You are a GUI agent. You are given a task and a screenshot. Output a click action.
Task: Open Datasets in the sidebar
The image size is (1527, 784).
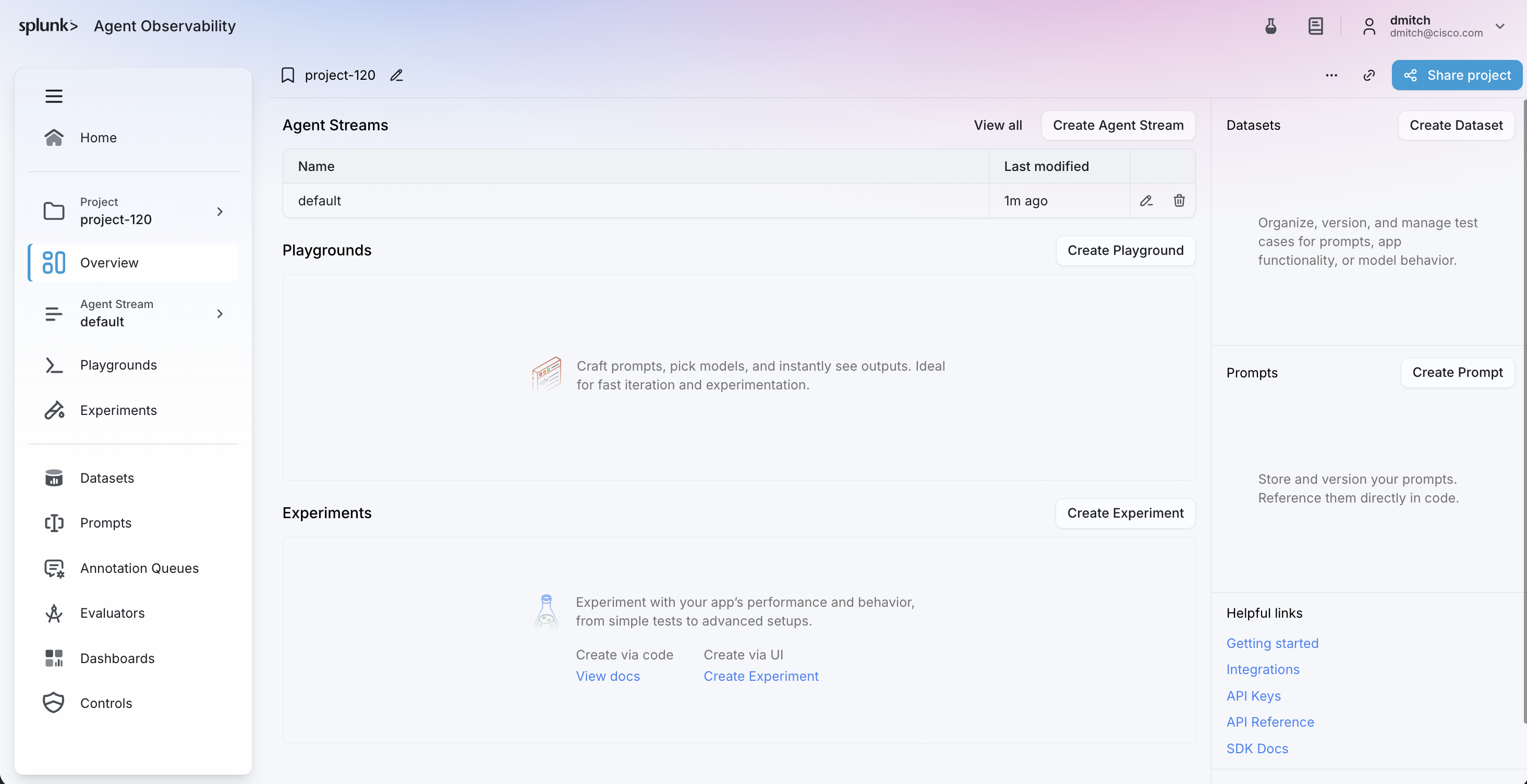click(x=133, y=477)
